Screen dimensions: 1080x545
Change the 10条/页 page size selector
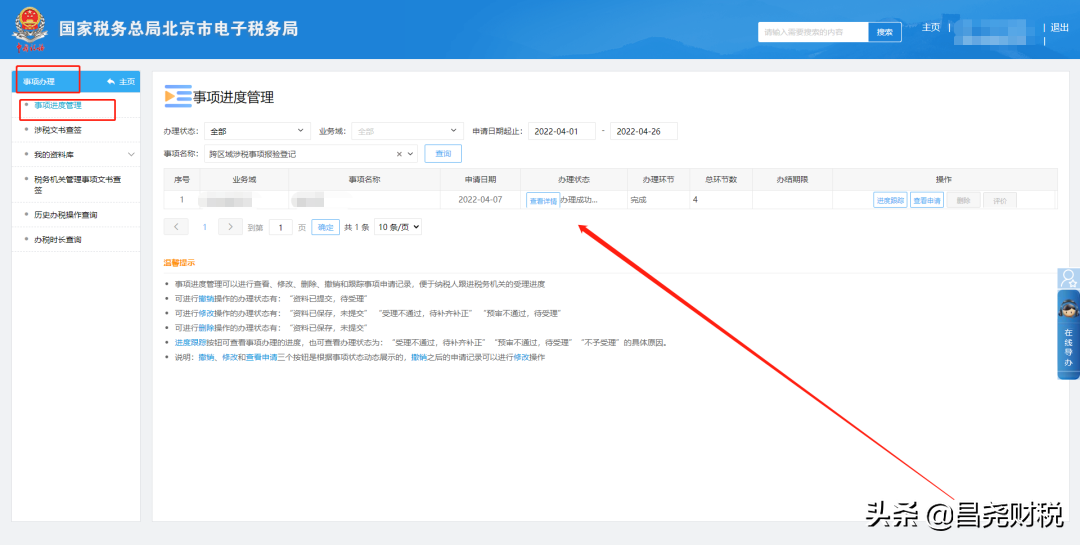[398, 227]
